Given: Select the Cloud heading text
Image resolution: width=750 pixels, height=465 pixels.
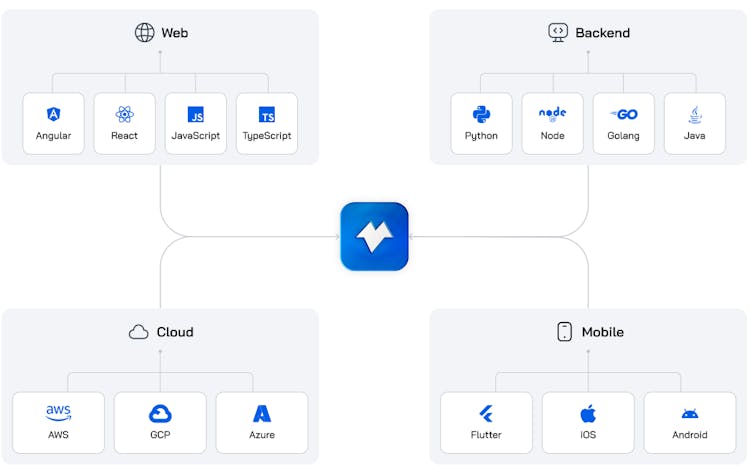Looking at the screenshot, I should point(175,332).
